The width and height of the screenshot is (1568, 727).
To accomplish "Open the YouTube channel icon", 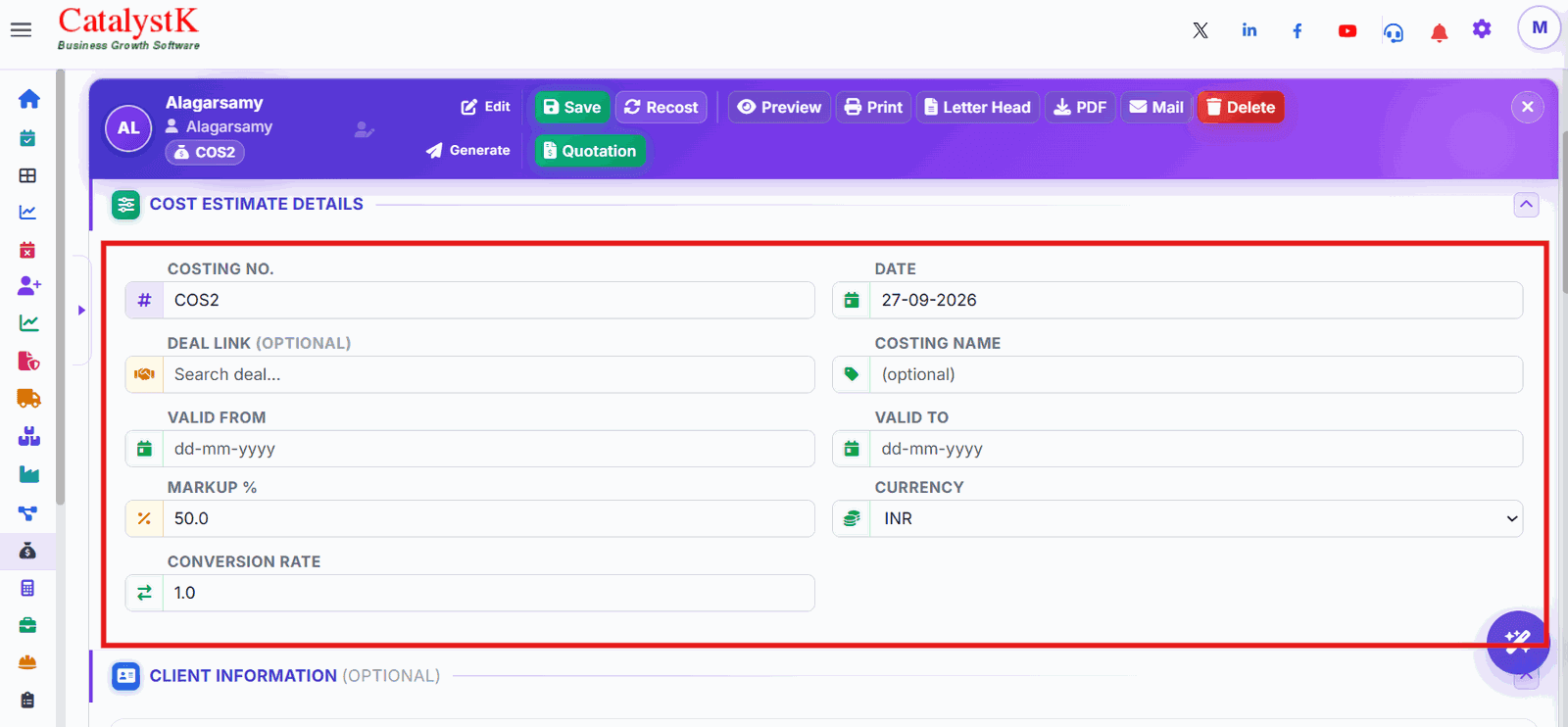I will click(1347, 31).
